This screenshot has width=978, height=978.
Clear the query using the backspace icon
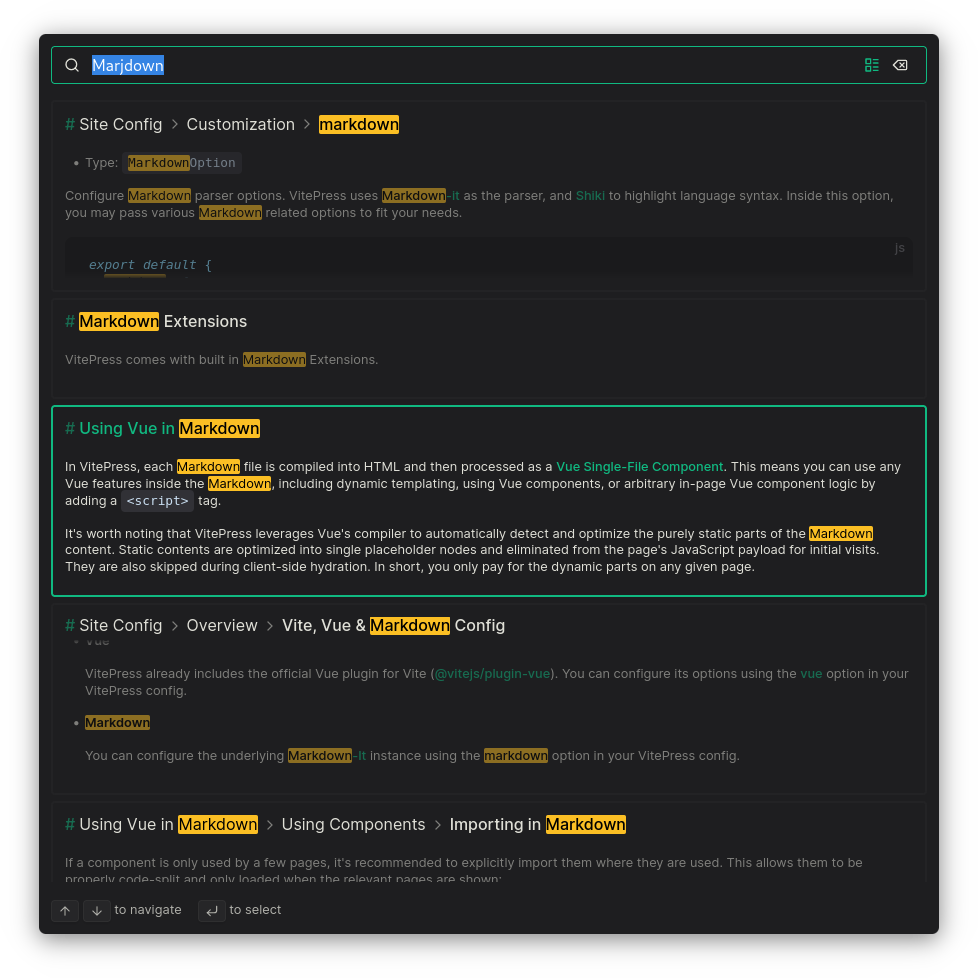[x=900, y=64]
